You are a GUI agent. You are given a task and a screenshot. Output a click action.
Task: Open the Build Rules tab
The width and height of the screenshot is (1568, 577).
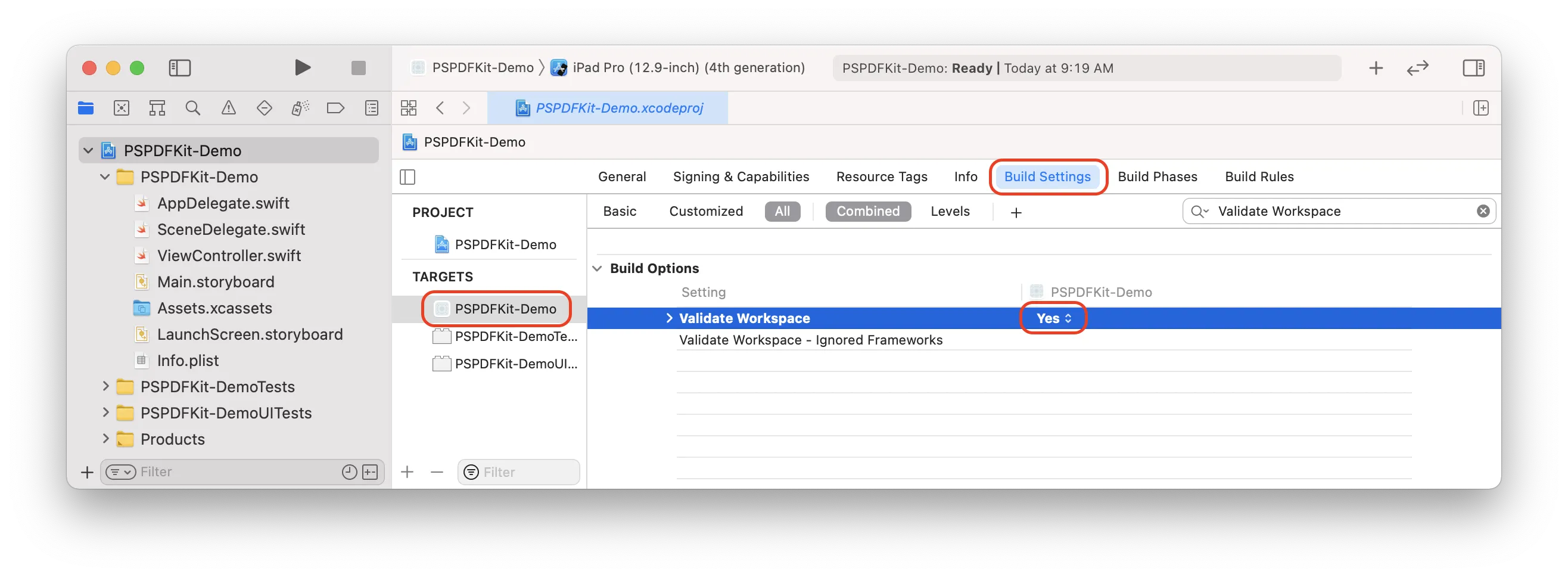[x=1259, y=176]
